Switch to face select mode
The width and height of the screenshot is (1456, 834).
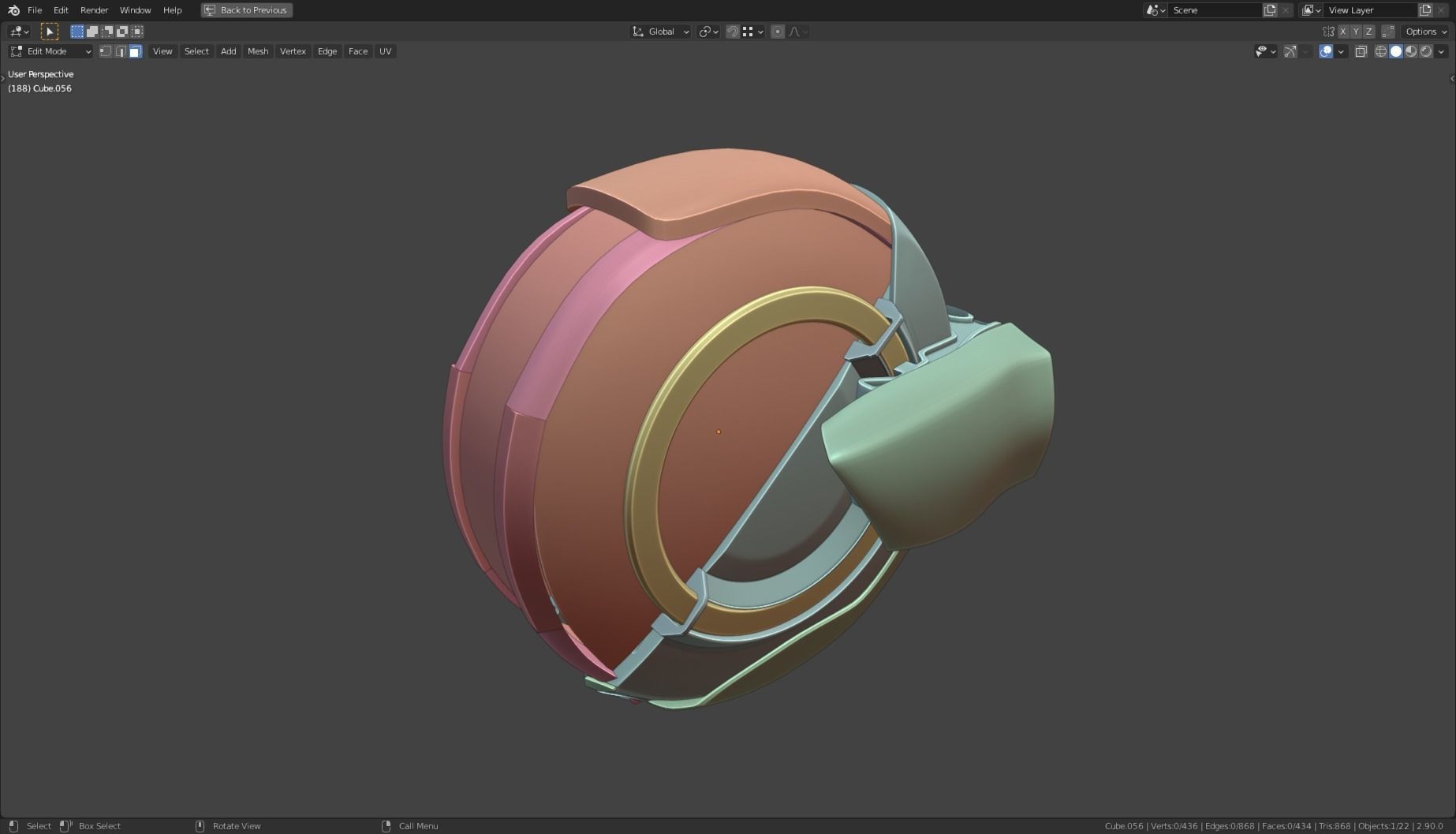(135, 51)
